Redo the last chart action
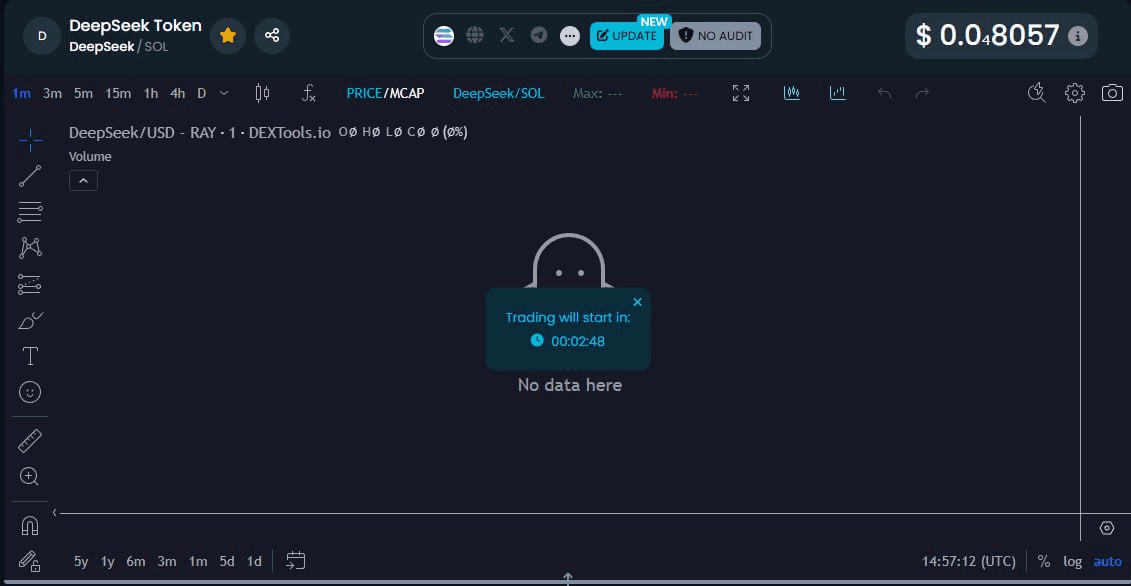 [922, 93]
